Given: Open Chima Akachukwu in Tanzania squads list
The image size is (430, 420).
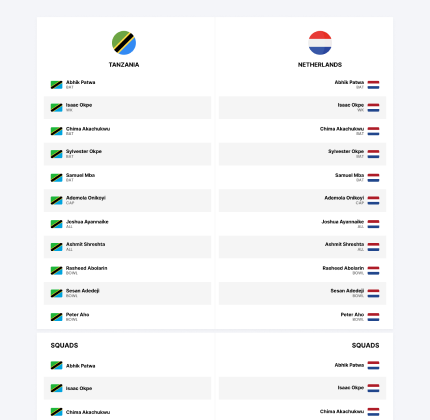Looking at the screenshot, I should coord(88,412).
